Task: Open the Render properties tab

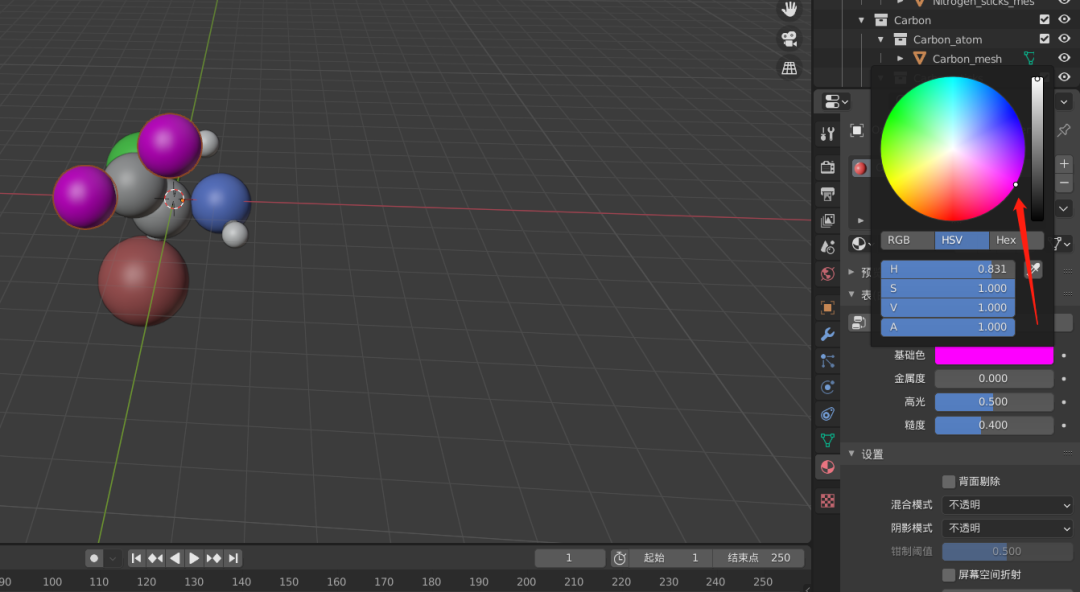Action: tap(828, 167)
